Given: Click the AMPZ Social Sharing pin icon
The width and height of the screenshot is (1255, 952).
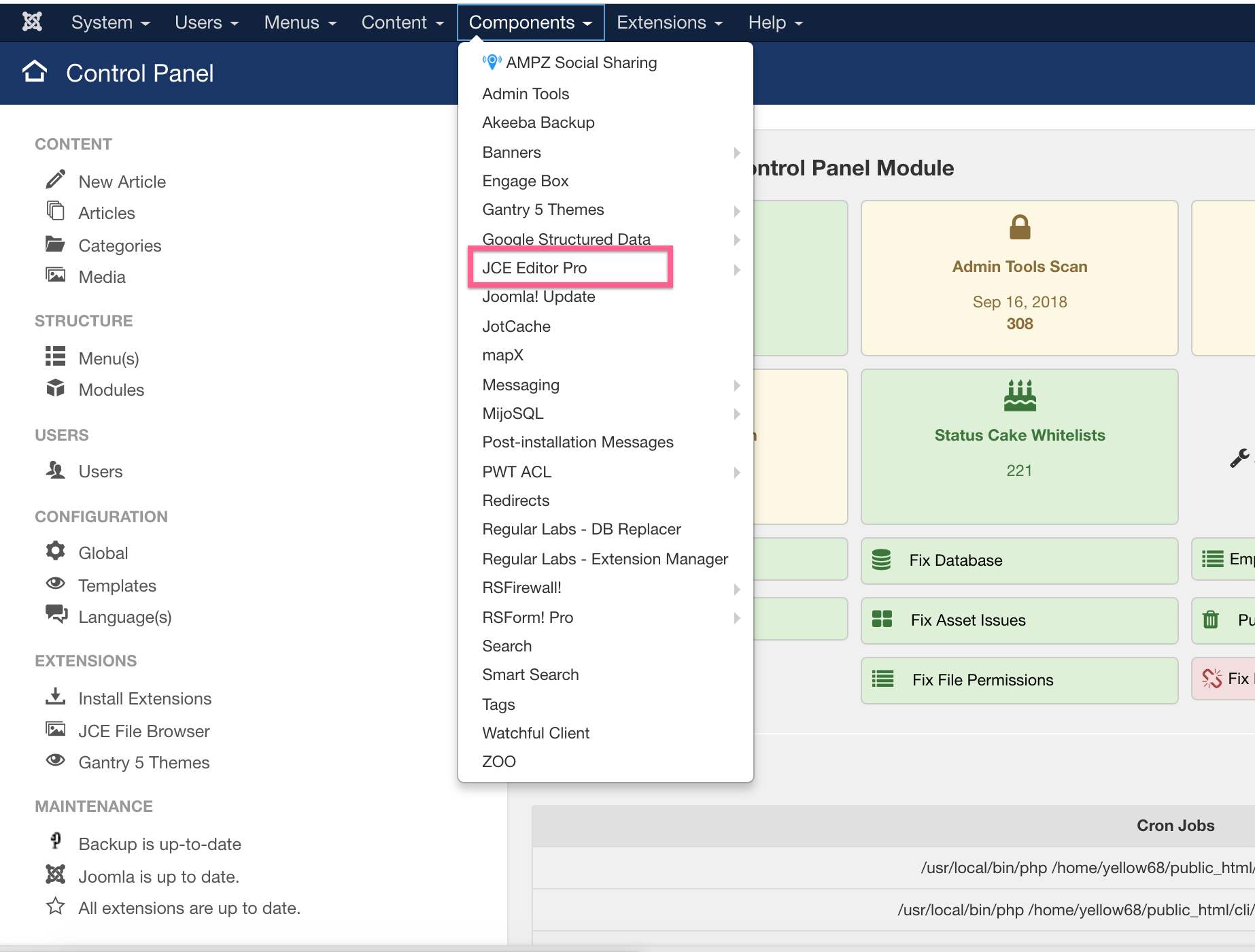Looking at the screenshot, I should click(x=492, y=63).
